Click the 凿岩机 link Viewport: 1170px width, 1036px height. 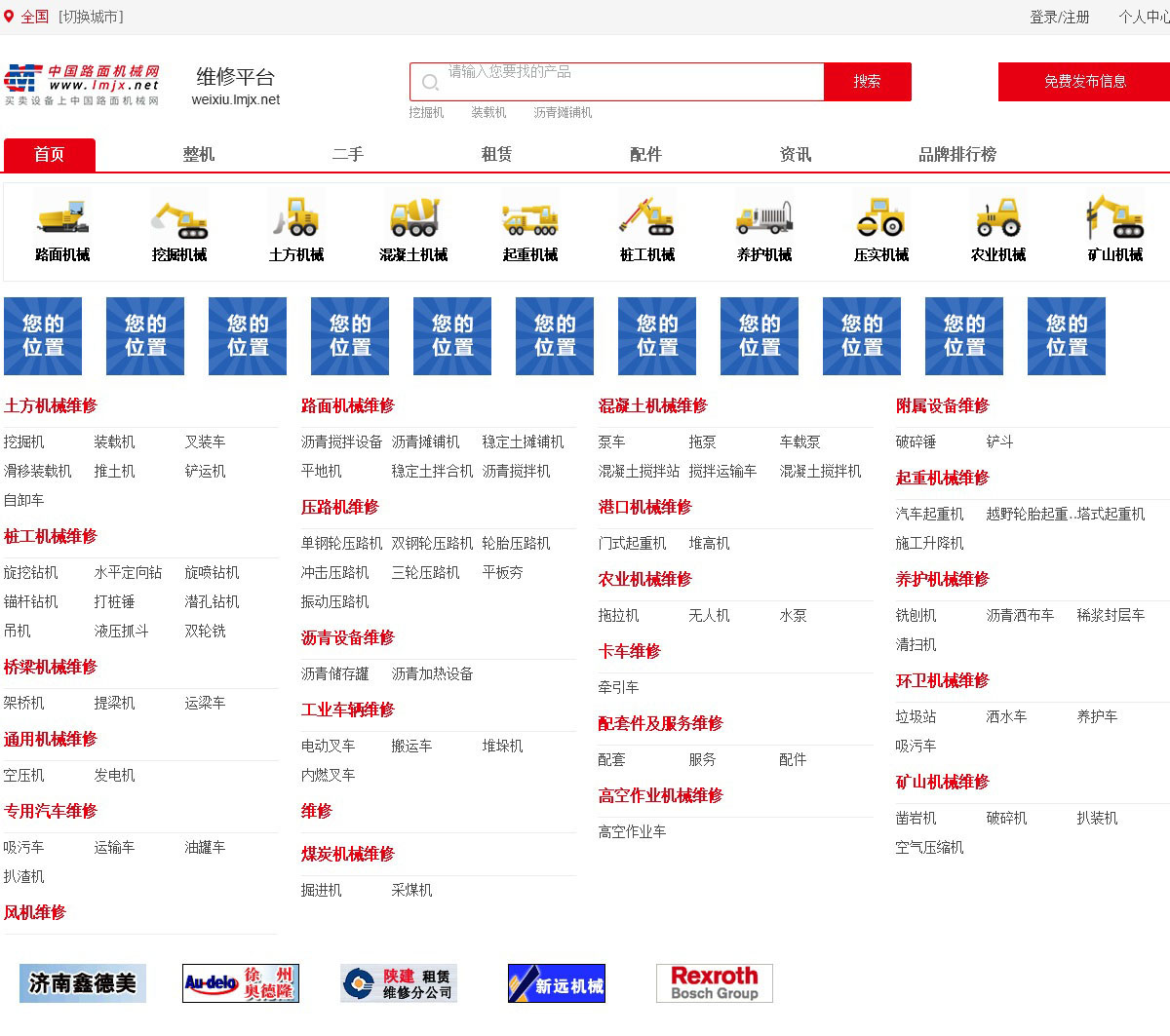point(916,819)
